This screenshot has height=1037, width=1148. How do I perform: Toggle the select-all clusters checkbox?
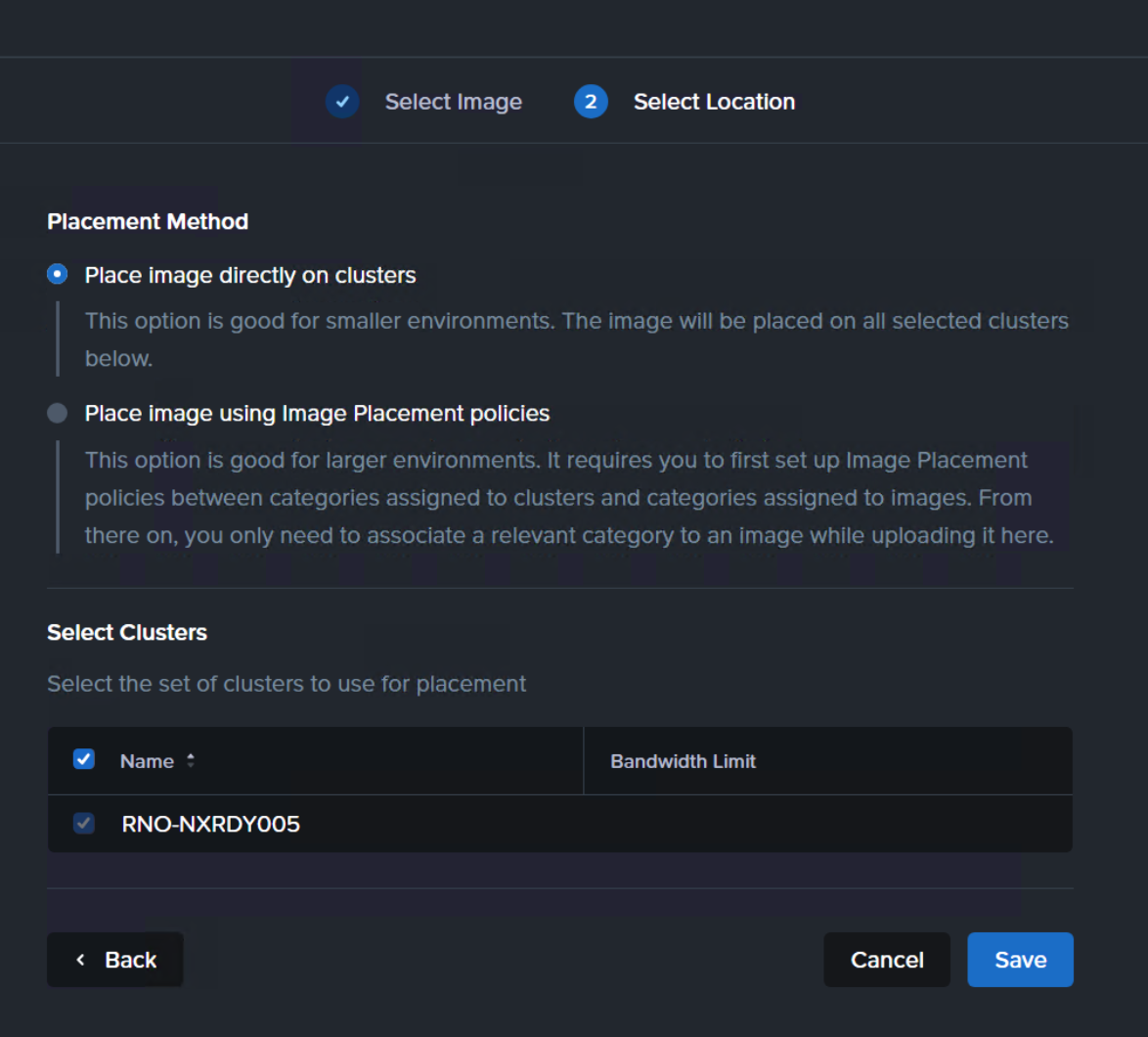84,759
